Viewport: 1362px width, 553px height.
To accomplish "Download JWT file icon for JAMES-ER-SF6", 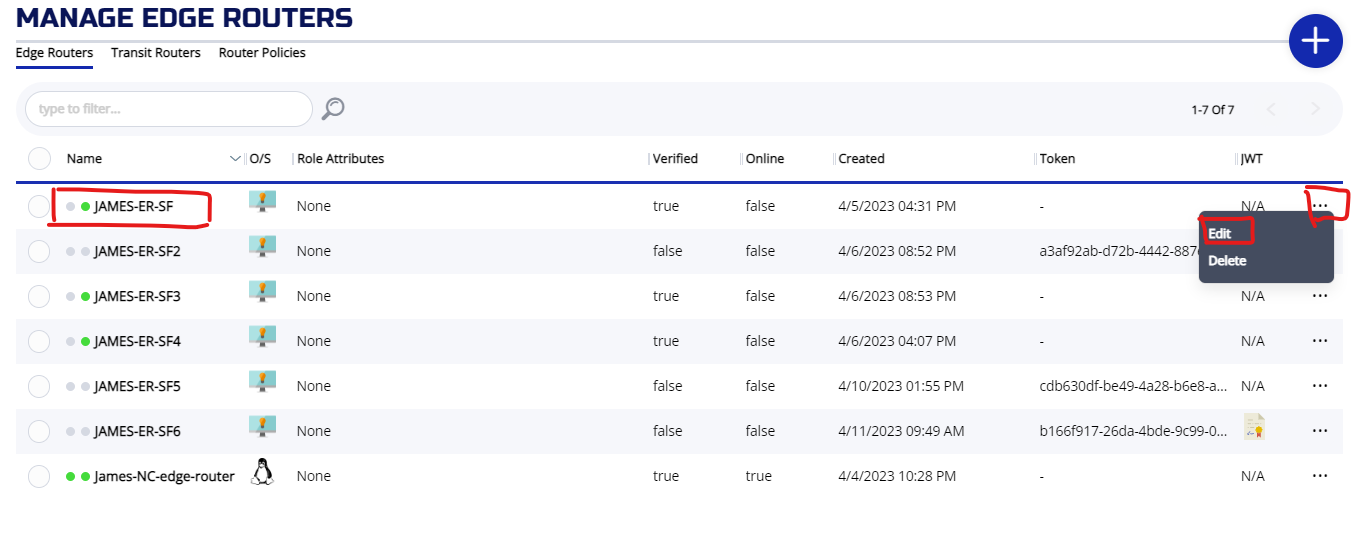I will [x=1254, y=427].
